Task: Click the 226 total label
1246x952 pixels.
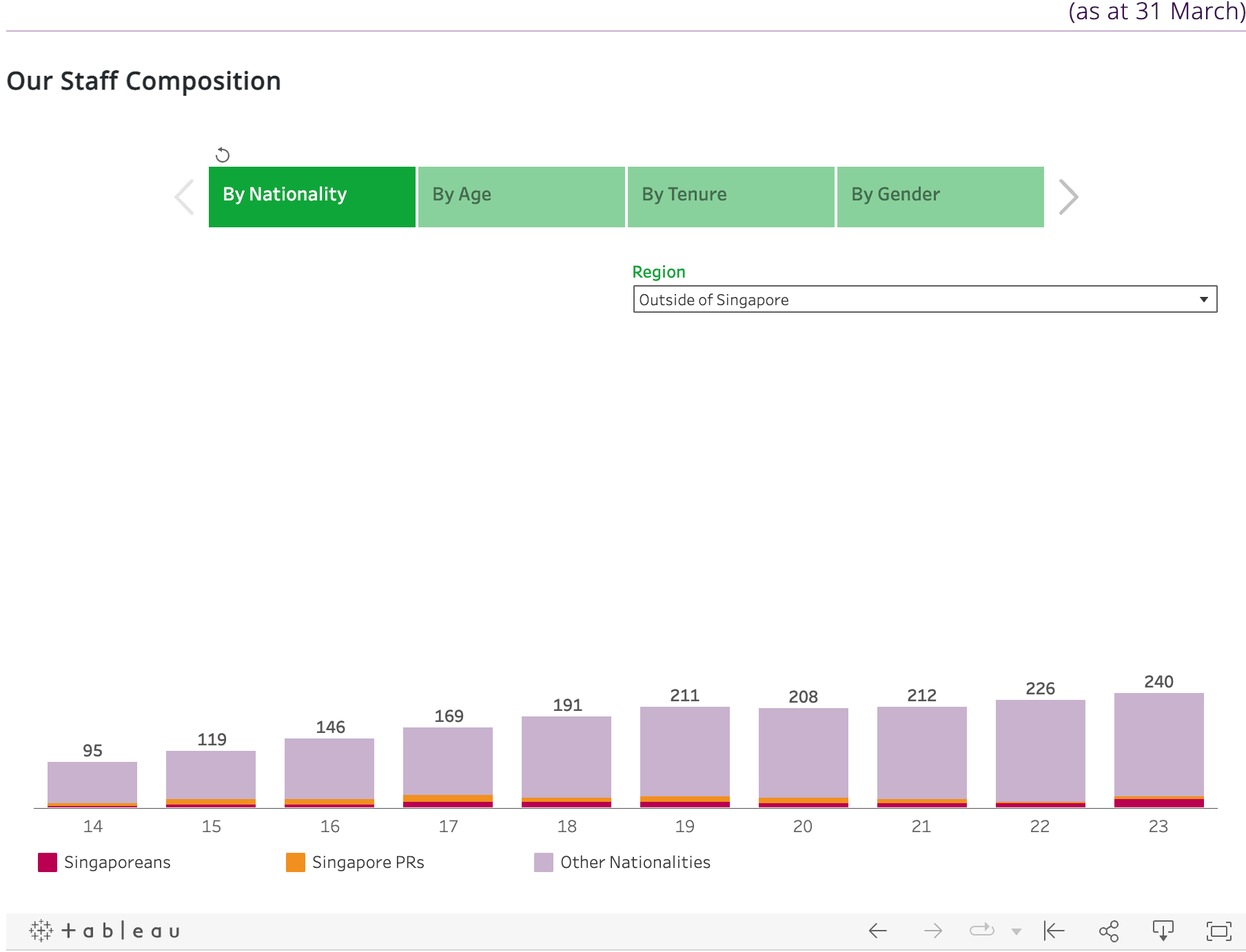Action: pos(1041,689)
